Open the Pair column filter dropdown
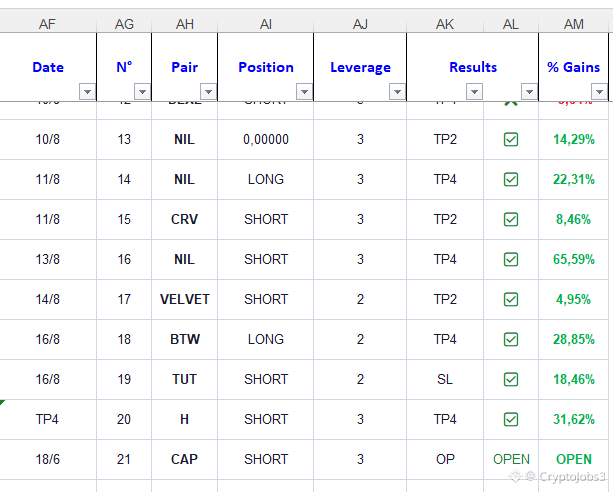Viewport: 613px width, 492px height. click(x=208, y=92)
